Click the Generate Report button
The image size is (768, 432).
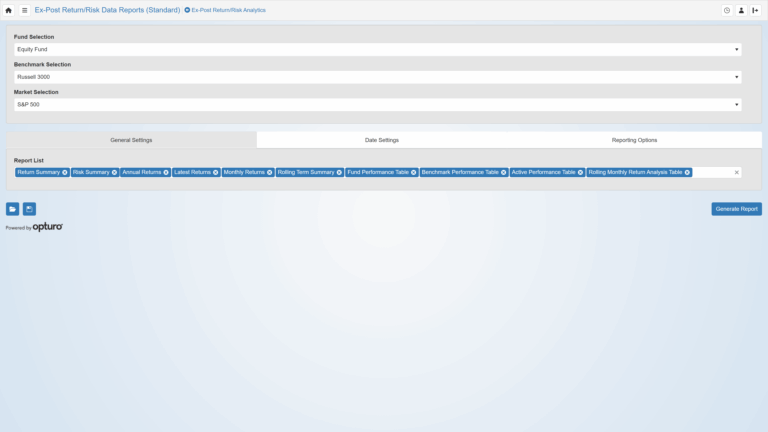pos(736,209)
